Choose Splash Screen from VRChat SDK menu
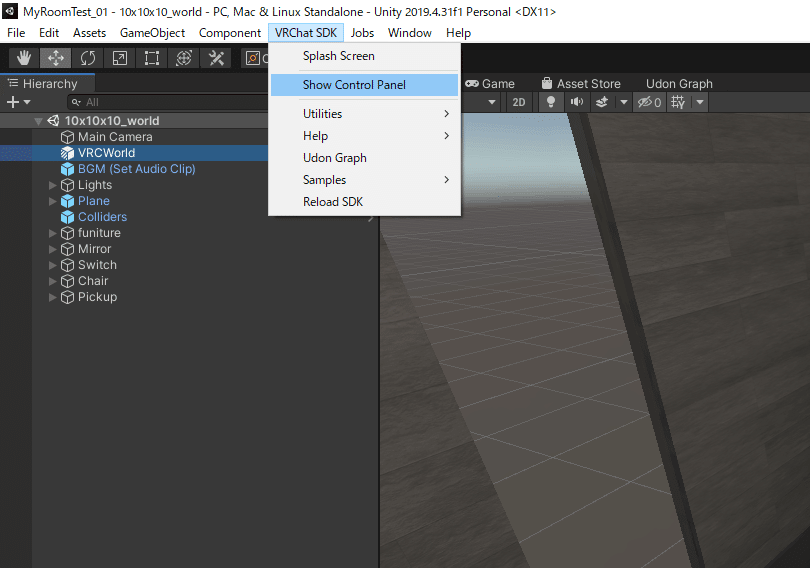The width and height of the screenshot is (810, 568). pyautogui.click(x=364, y=56)
